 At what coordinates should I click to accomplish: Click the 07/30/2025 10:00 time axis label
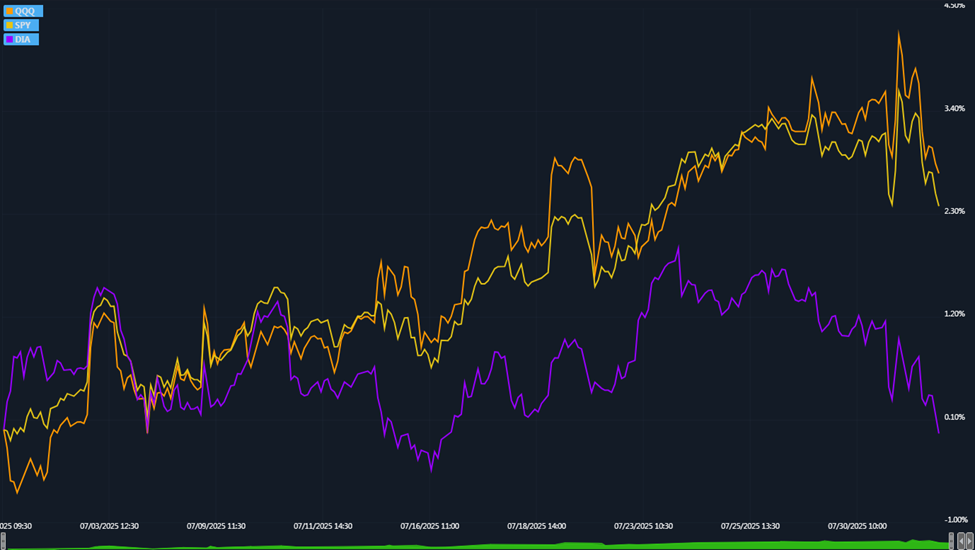click(x=857, y=525)
